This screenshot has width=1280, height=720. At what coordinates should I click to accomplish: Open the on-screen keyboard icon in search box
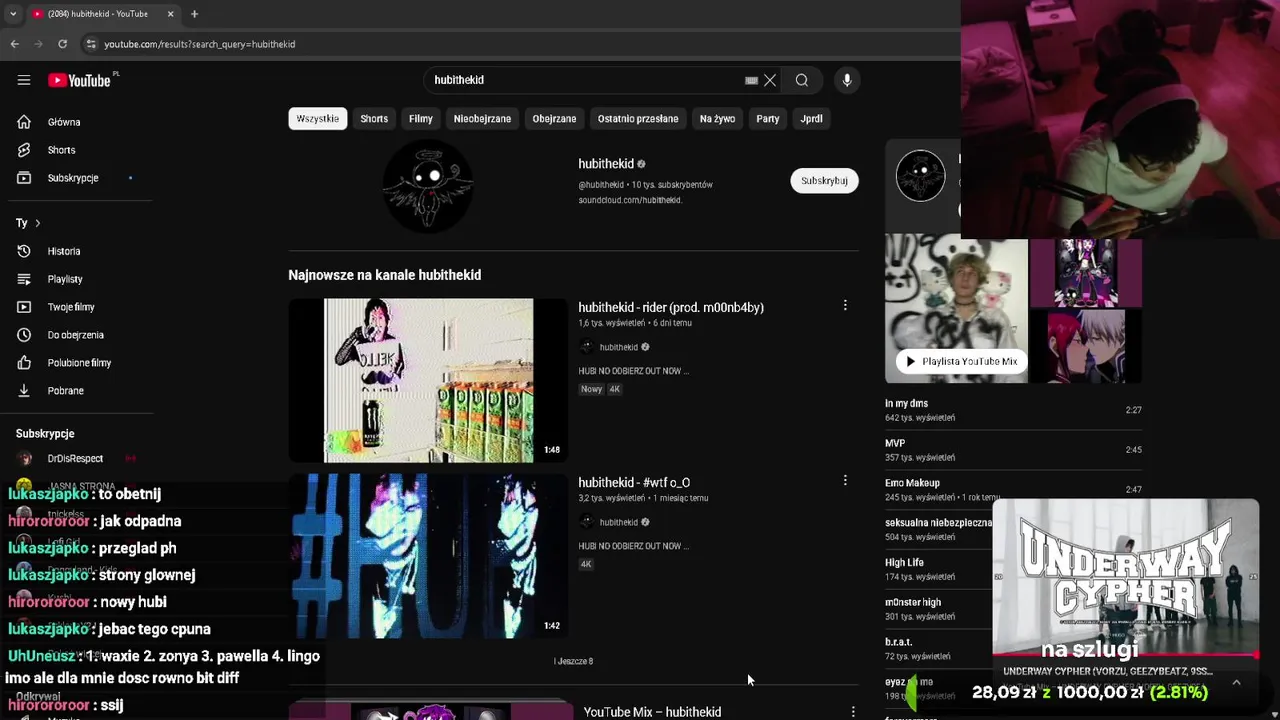pos(751,80)
